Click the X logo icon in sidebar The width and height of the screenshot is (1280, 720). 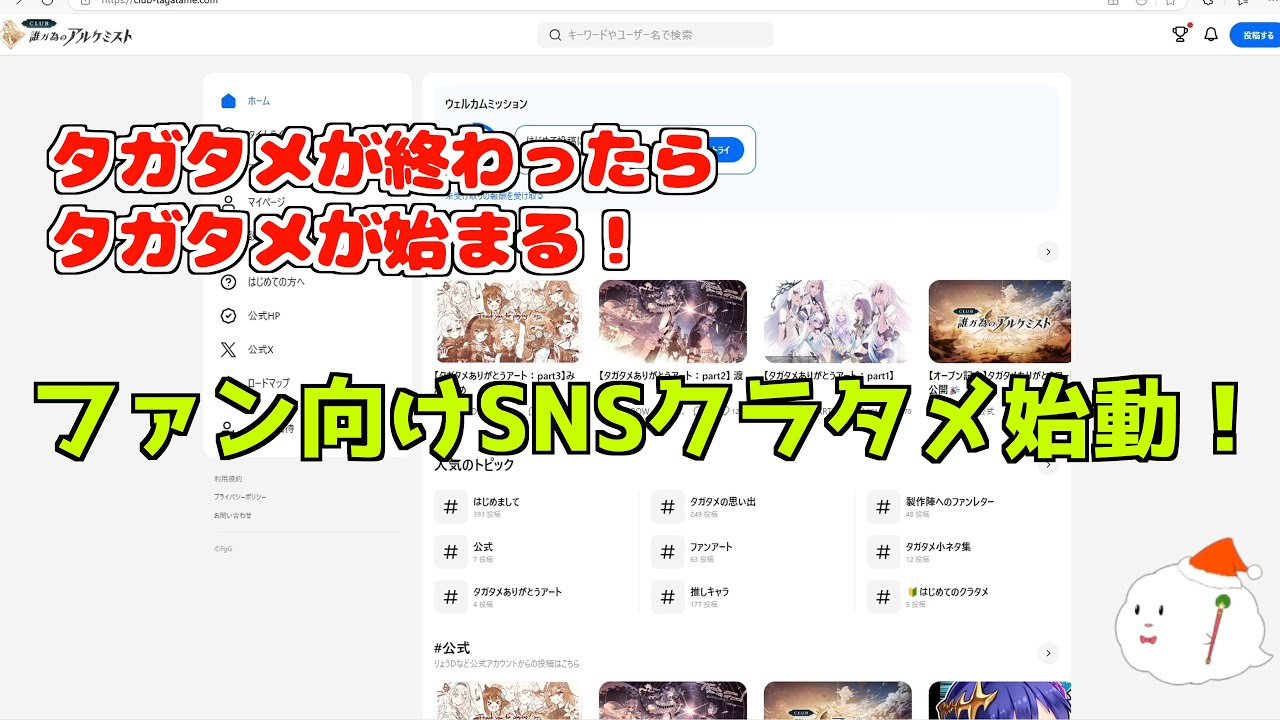click(x=228, y=350)
